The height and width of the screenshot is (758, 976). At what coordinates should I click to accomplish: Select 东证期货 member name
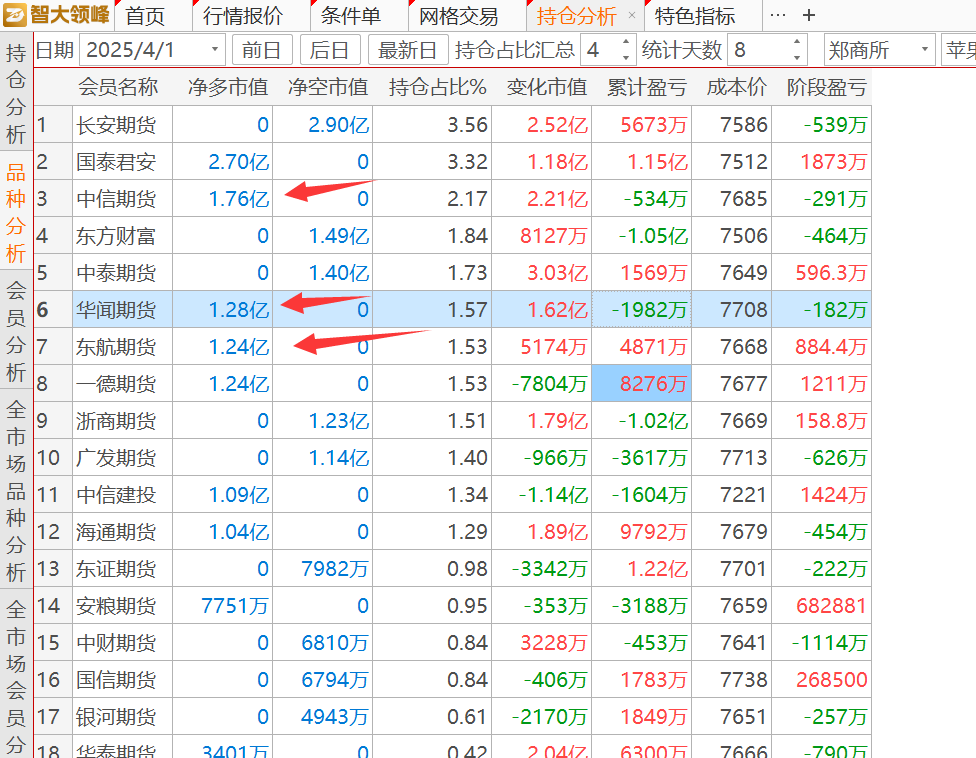(116, 569)
